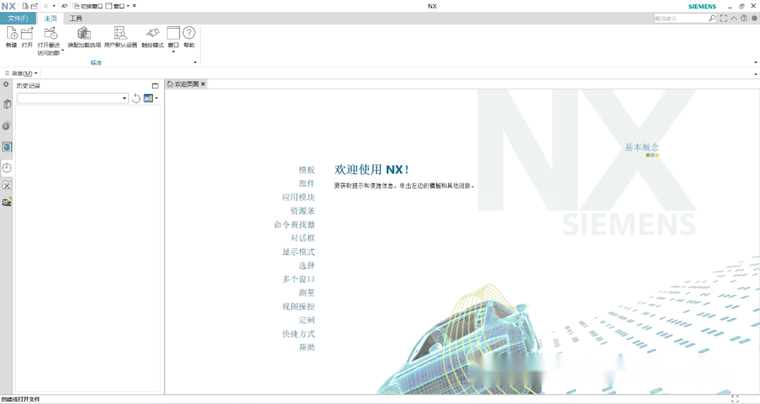Toggle 触控模式 touch mode
Viewport: 760px width, 404px height.
tap(152, 35)
